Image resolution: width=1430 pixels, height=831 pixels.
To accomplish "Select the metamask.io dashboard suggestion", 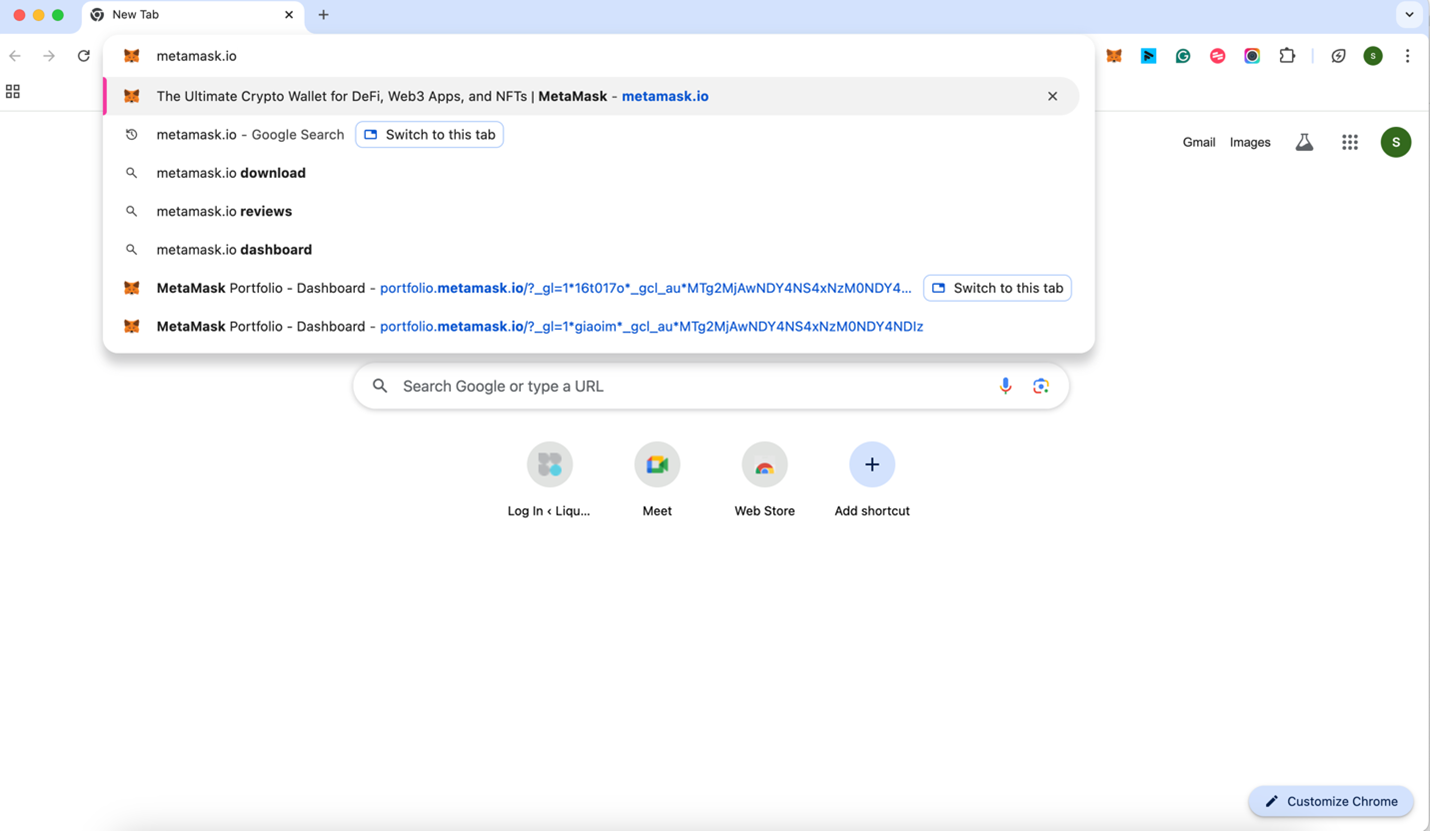I will (591, 249).
